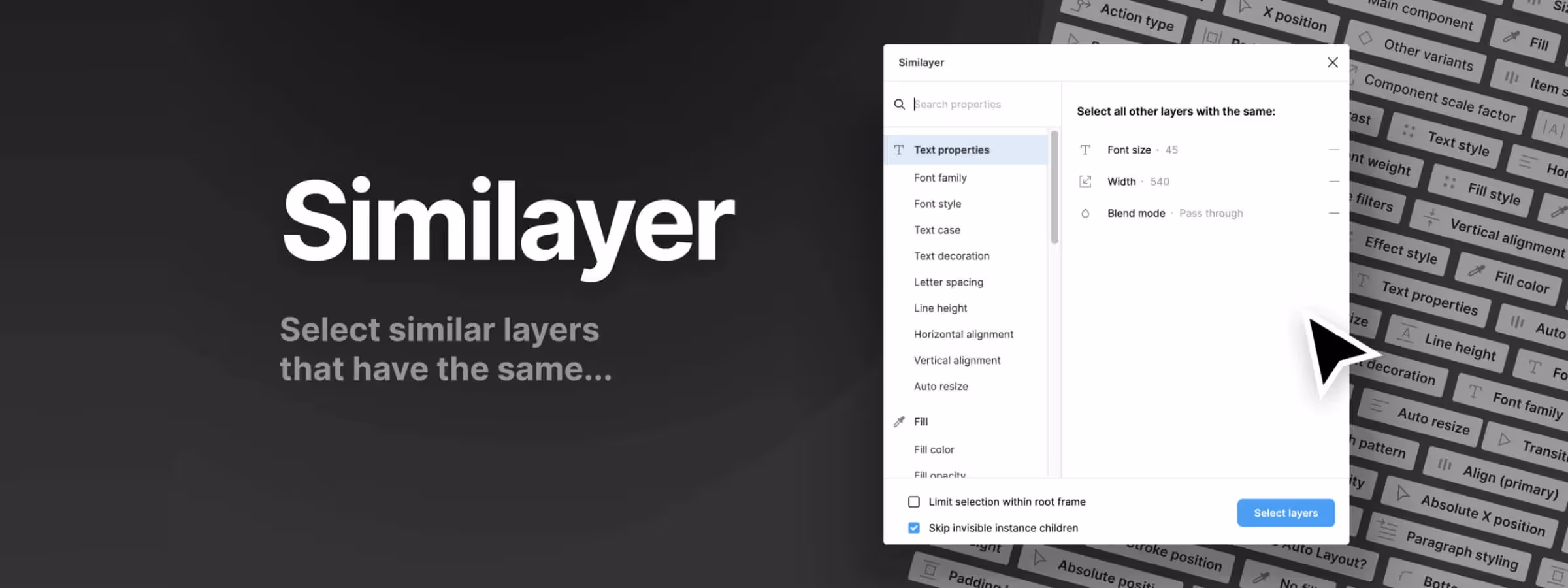The image size is (1568, 588).
Task: Select the Text properties category
Action: tap(966, 150)
